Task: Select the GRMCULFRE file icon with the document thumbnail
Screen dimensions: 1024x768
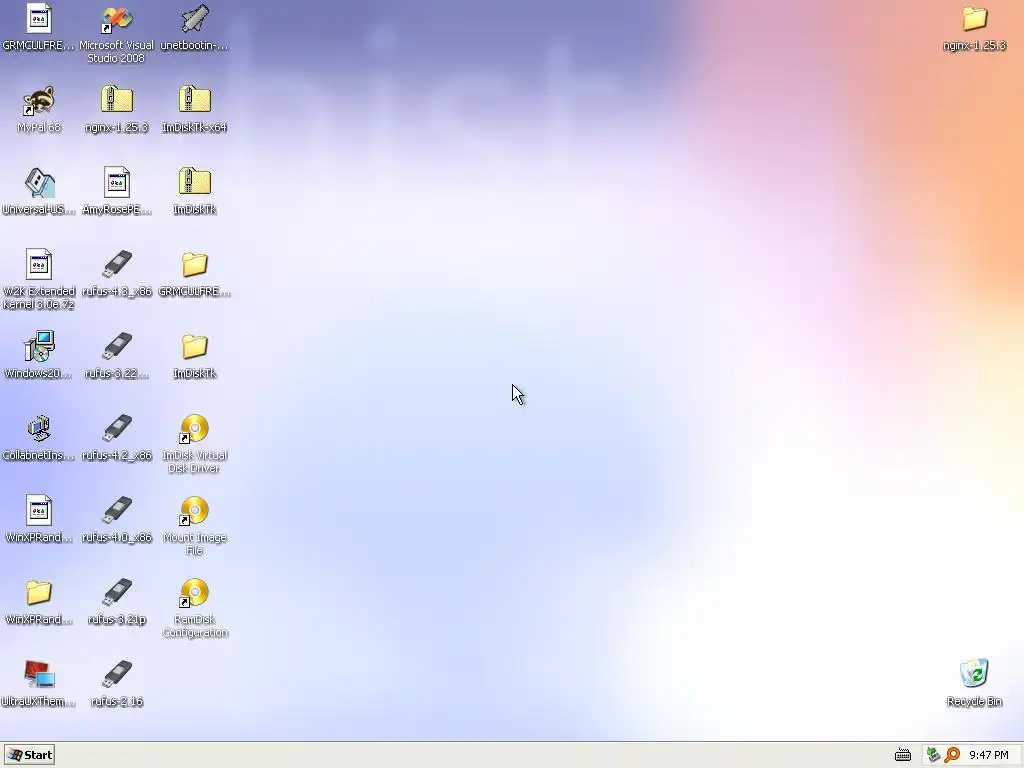Action: [39, 19]
